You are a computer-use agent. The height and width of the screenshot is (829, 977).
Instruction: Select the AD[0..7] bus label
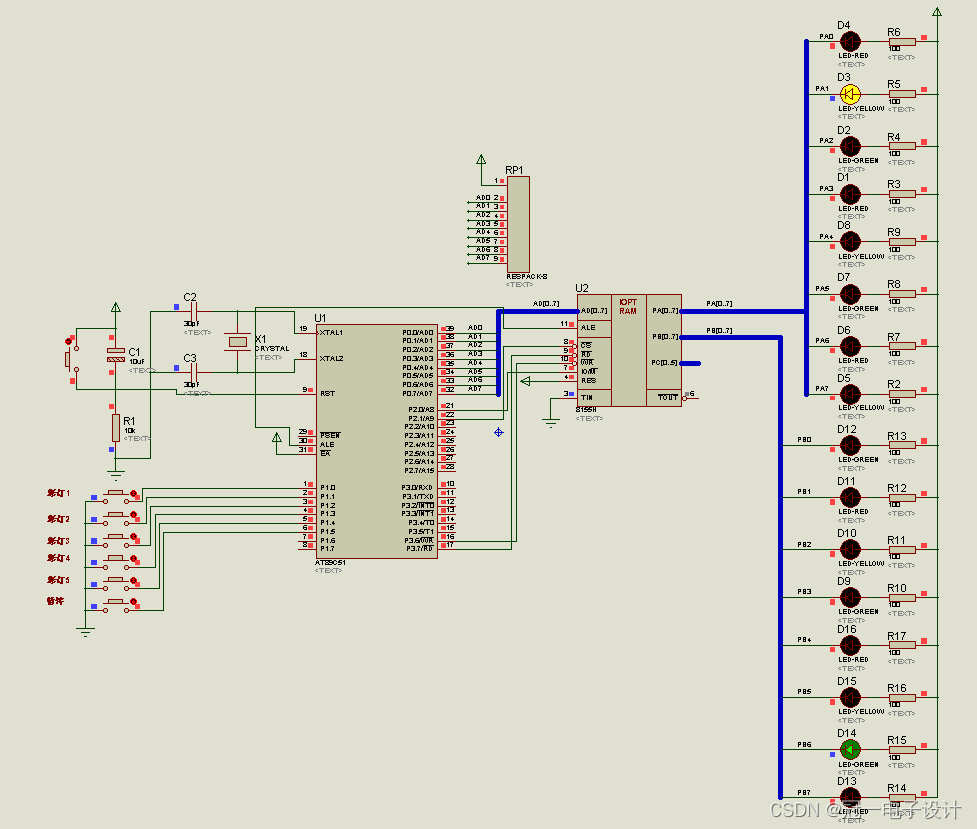point(546,304)
